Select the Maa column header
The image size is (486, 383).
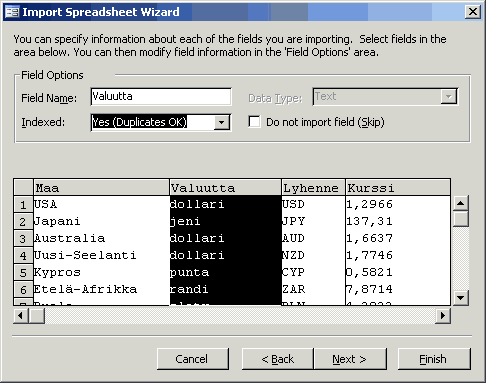(x=102, y=188)
